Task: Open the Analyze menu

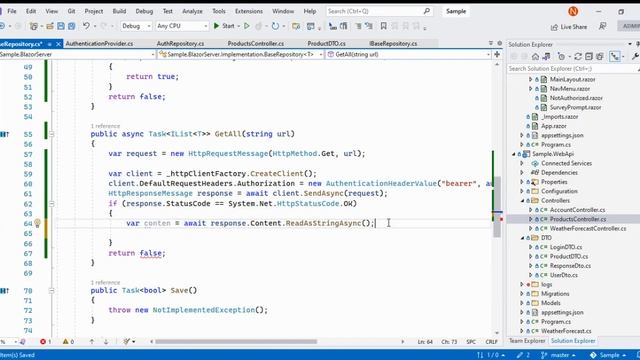Action: [192, 11]
